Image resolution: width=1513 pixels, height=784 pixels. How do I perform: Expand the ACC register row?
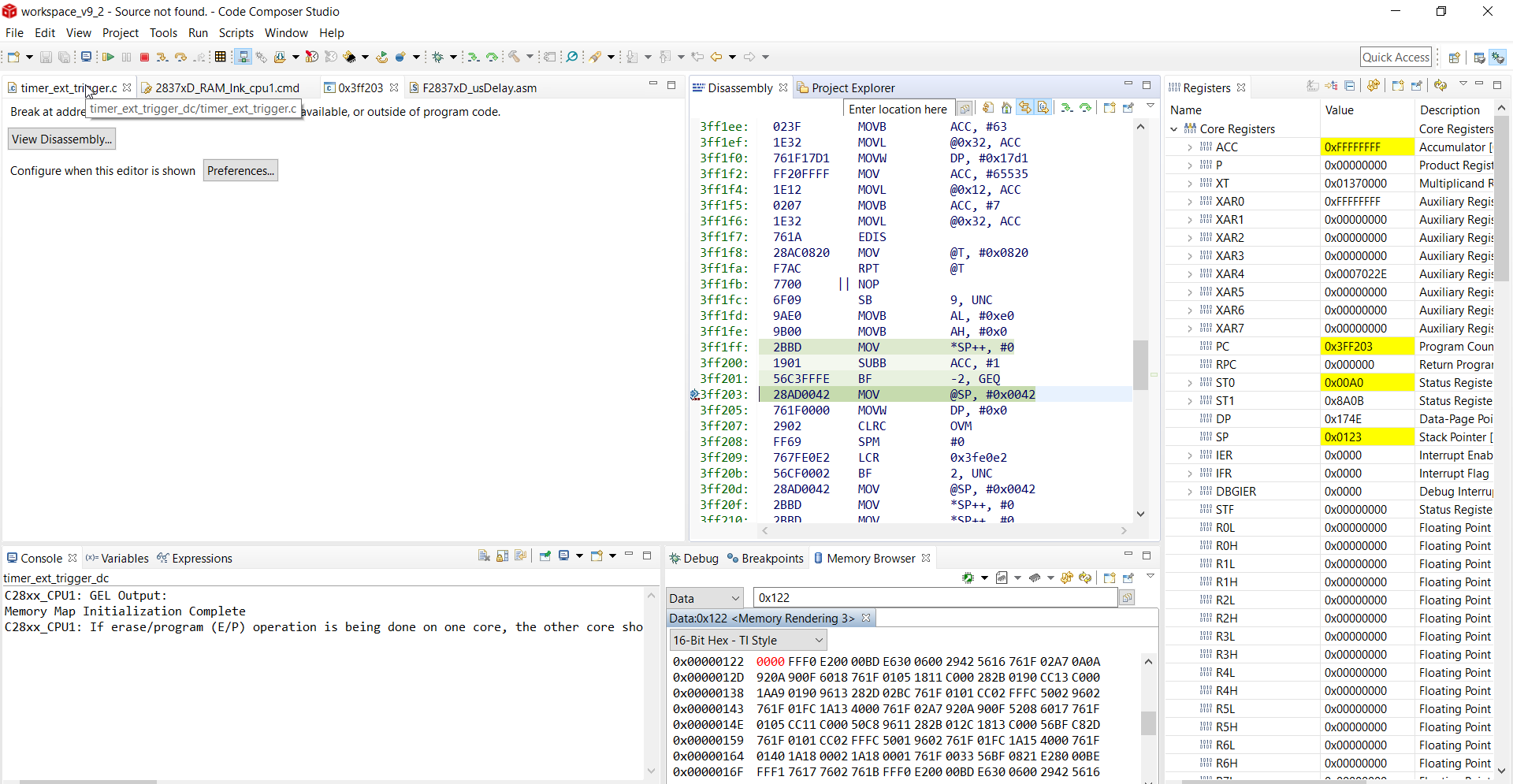coord(1189,147)
